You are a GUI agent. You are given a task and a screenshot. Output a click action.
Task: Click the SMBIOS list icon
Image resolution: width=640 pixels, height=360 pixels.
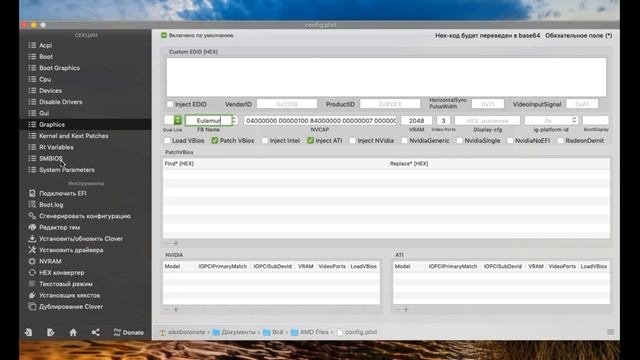32,158
